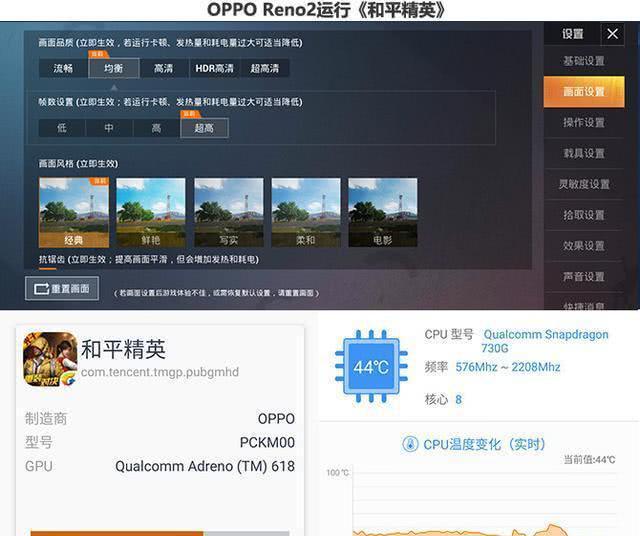This screenshot has width=640, height=536.
Task: Click the frequency value 576Mhz ~ 2208Mhz
Action: coord(508,367)
